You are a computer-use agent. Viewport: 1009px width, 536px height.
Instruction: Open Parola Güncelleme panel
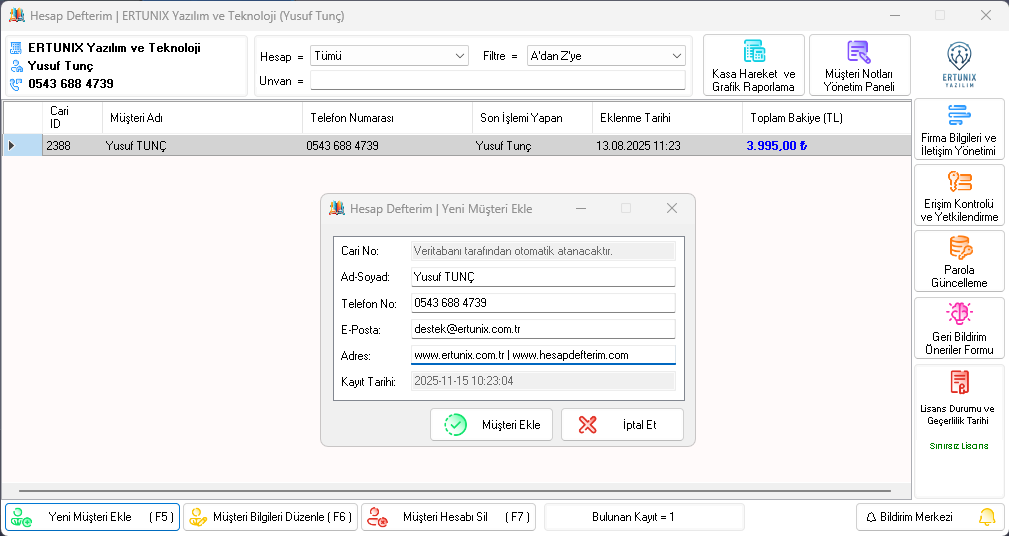[958, 262]
